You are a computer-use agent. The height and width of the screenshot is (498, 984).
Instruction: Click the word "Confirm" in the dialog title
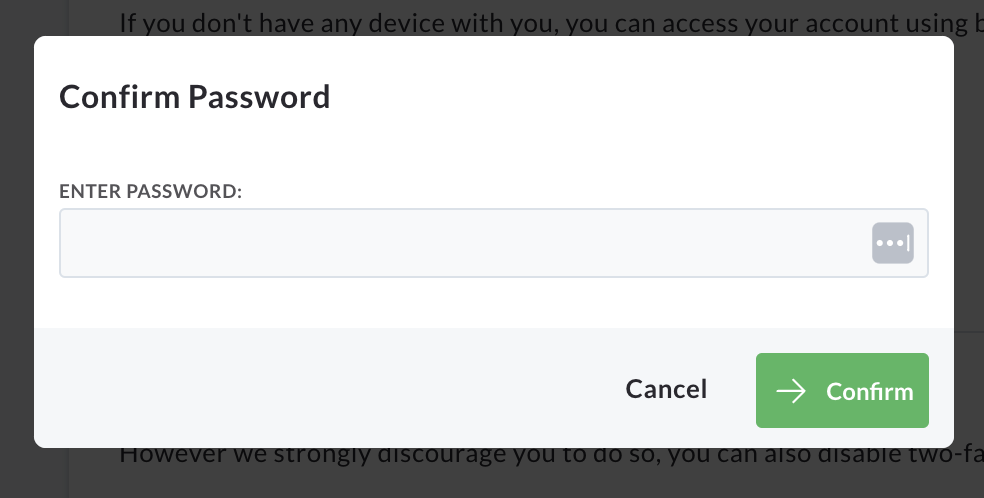tap(120, 97)
